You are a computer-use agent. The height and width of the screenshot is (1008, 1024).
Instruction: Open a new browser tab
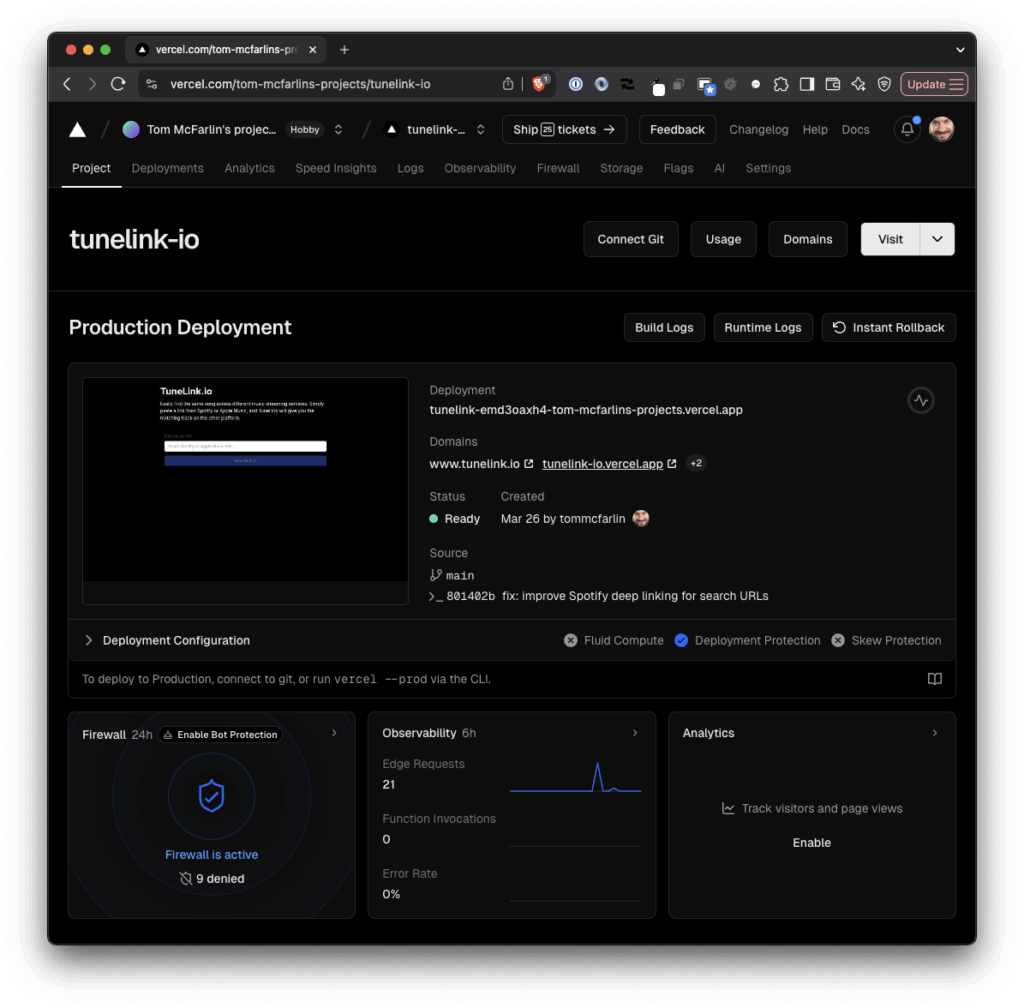tap(344, 50)
